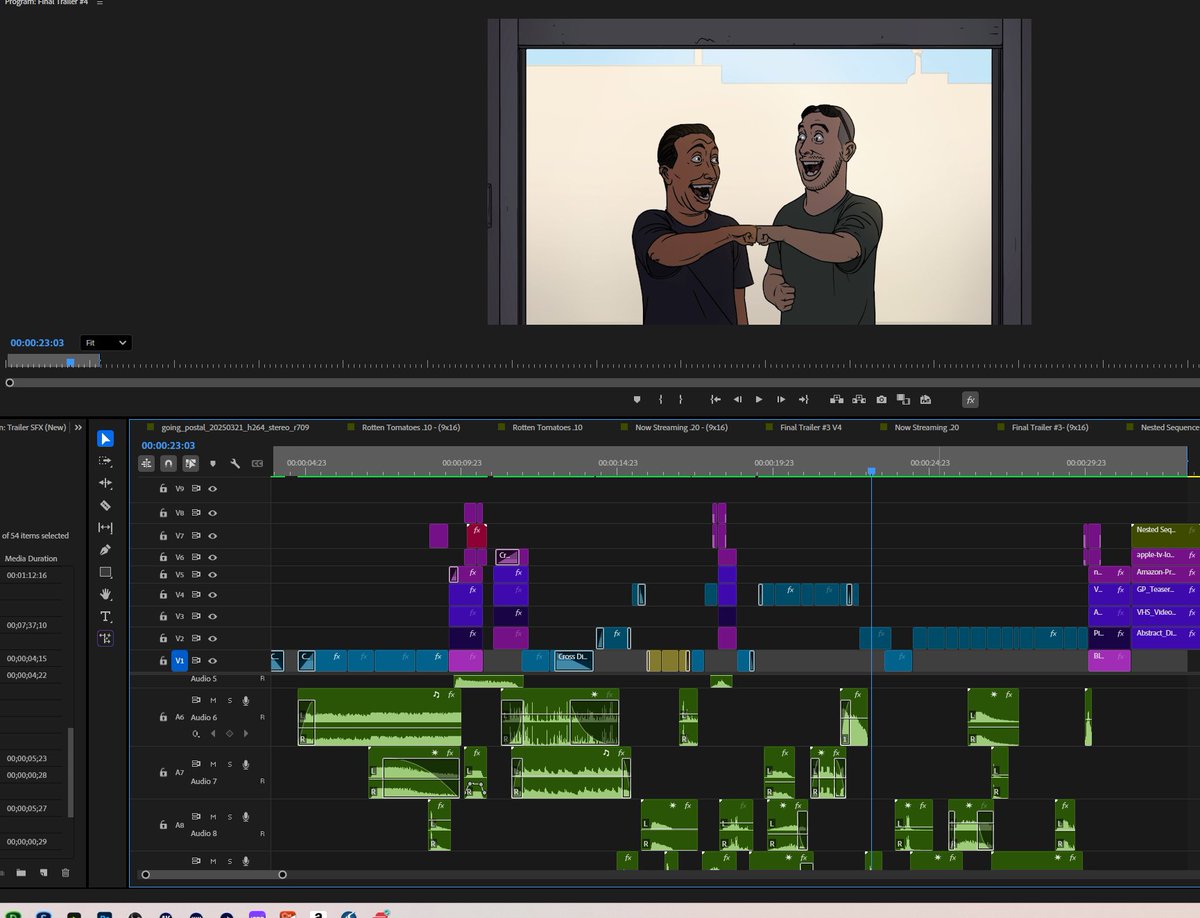
Task: Select the Track Select Forward tool
Action: pos(105,461)
